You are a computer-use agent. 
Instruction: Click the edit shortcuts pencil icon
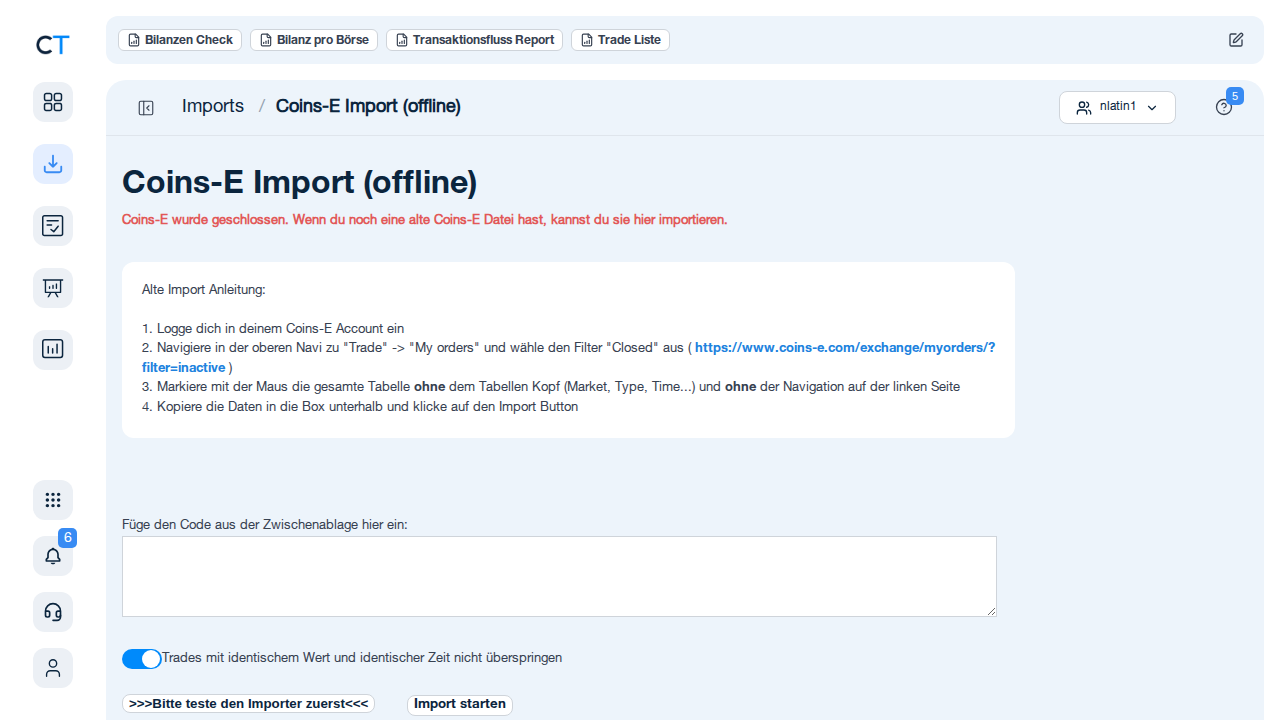click(1236, 40)
